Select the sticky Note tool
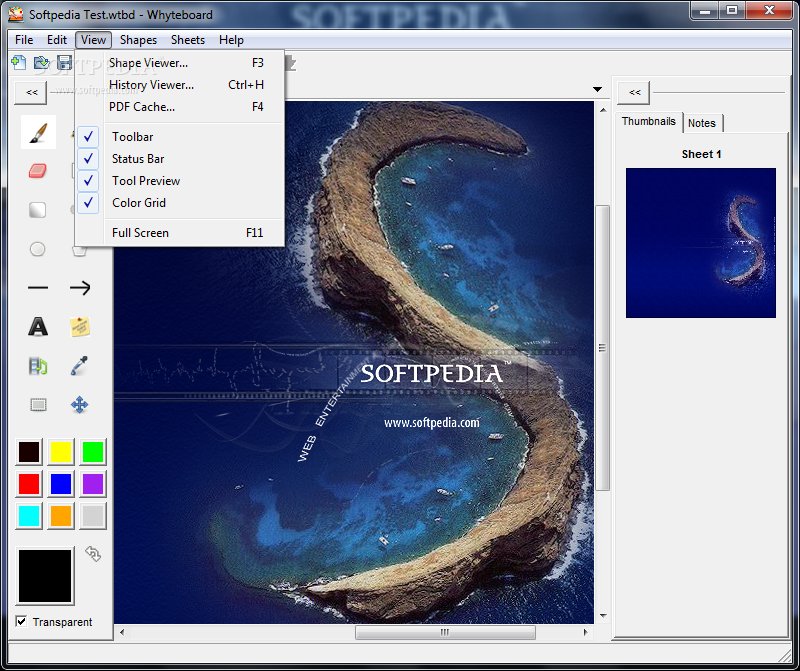The height and width of the screenshot is (671, 800). pyautogui.click(x=80, y=327)
